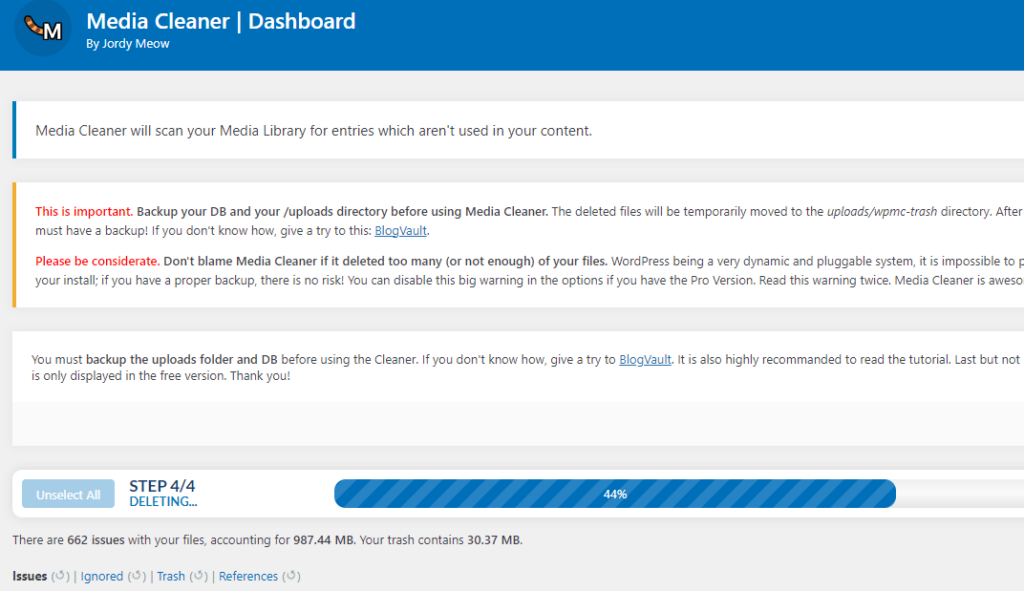The width and height of the screenshot is (1024, 591).
Task: Click the refresh icon beside Ignored
Action: point(136,576)
